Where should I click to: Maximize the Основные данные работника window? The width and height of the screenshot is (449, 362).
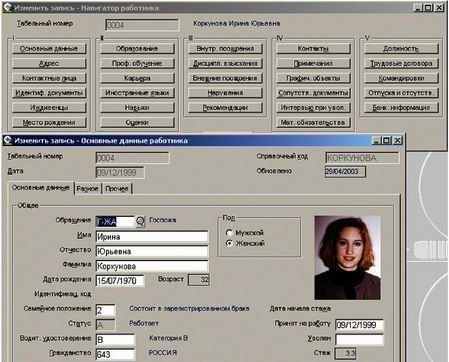pyautogui.click(x=386, y=141)
